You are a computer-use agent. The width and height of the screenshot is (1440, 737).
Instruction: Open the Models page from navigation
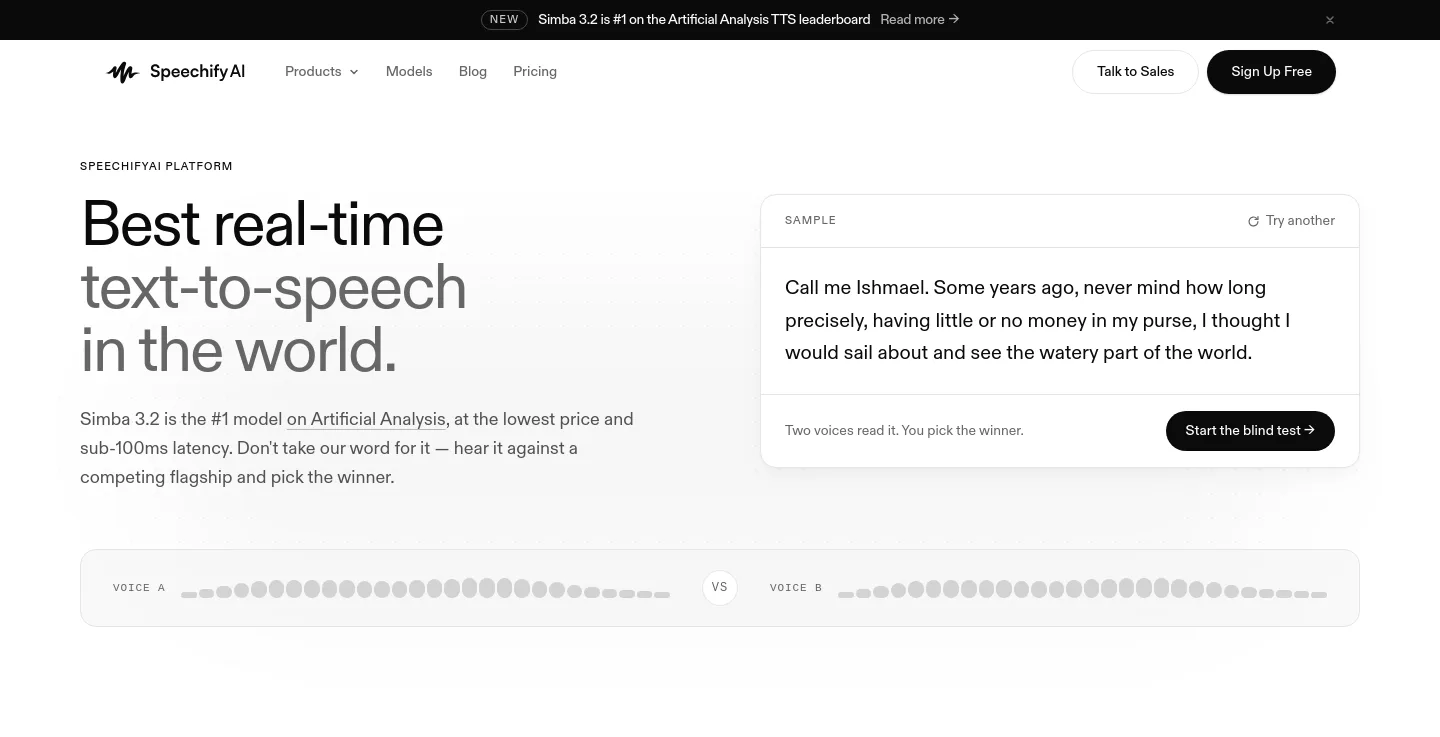tap(409, 72)
